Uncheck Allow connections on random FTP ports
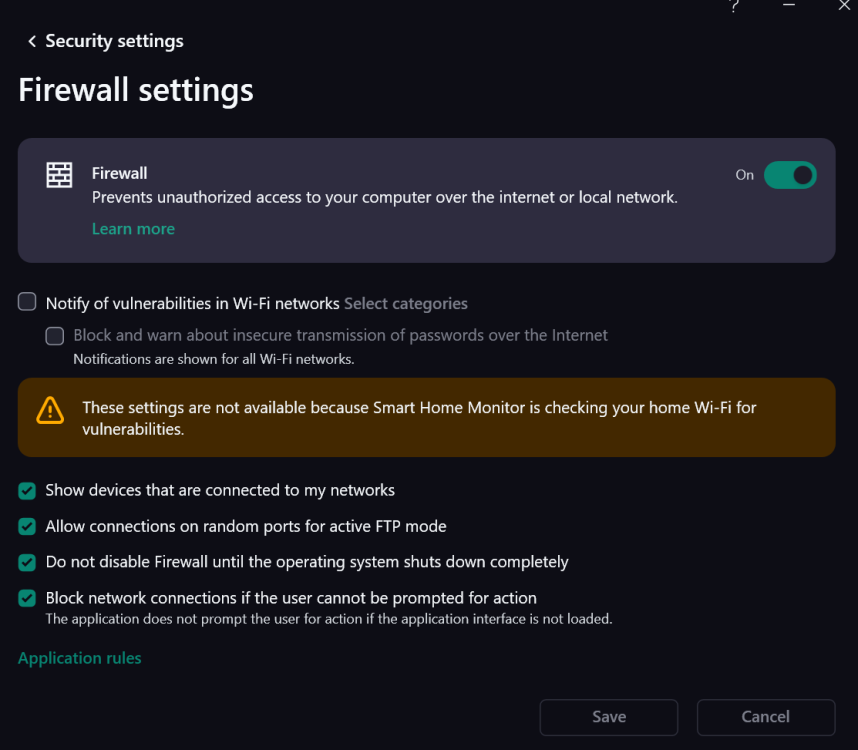858x750 pixels. [x=27, y=526]
